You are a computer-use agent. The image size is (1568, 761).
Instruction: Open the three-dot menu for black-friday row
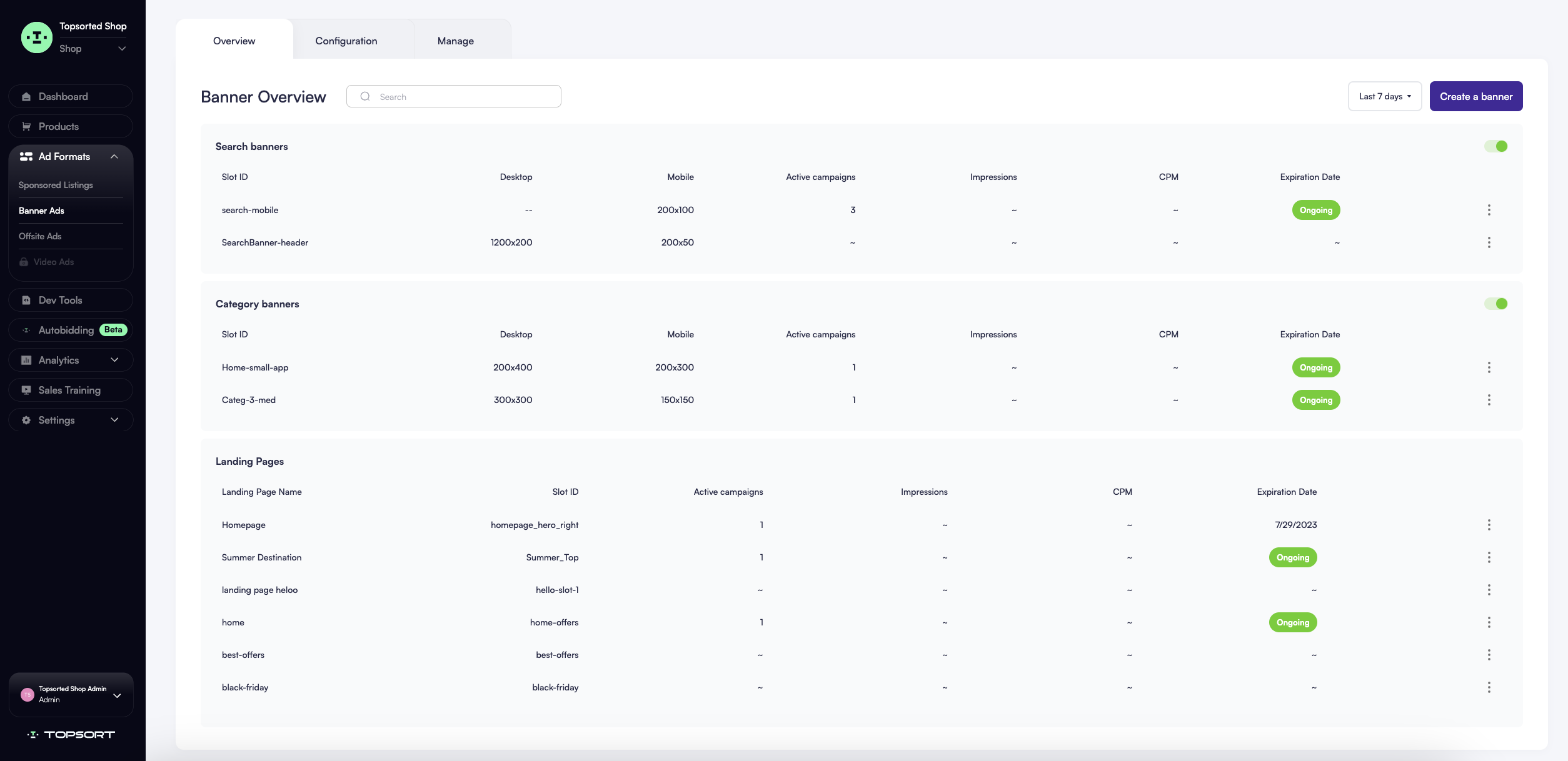tap(1489, 687)
